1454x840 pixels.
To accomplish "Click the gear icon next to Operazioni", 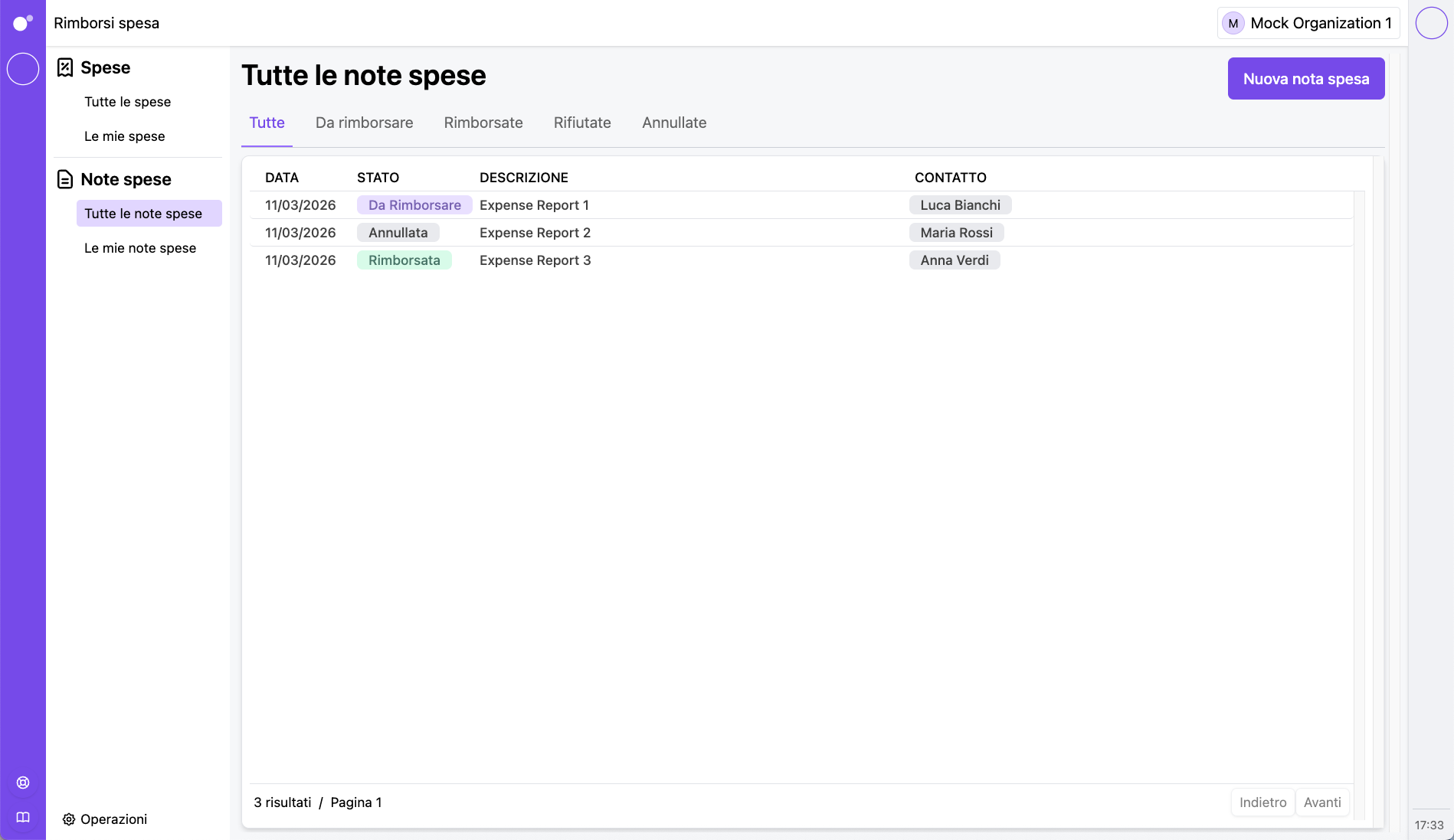I will (69, 819).
